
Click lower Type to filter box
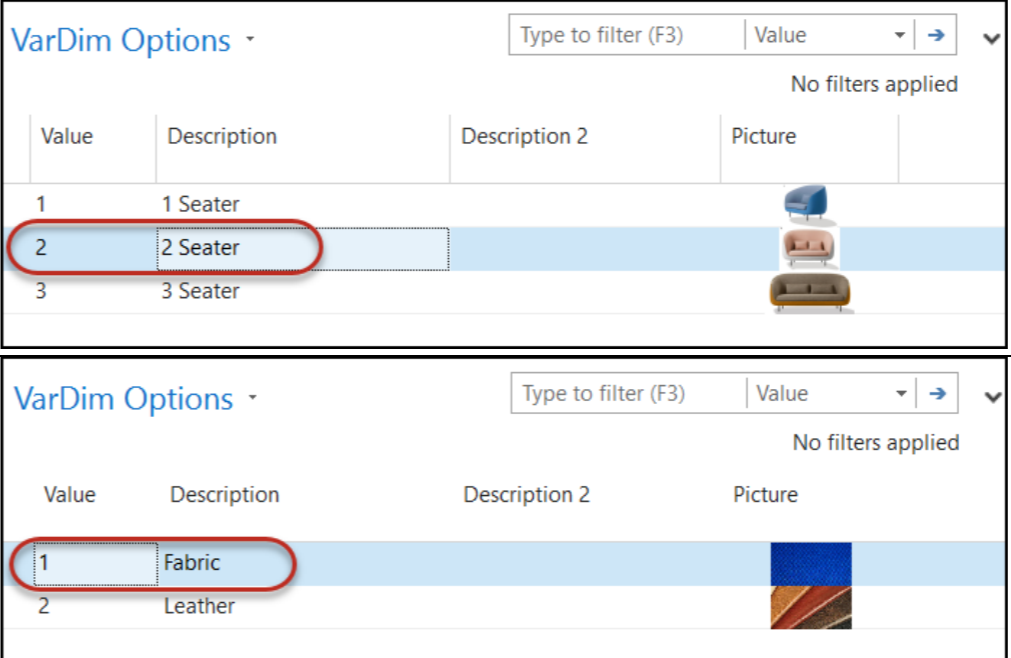coord(629,393)
